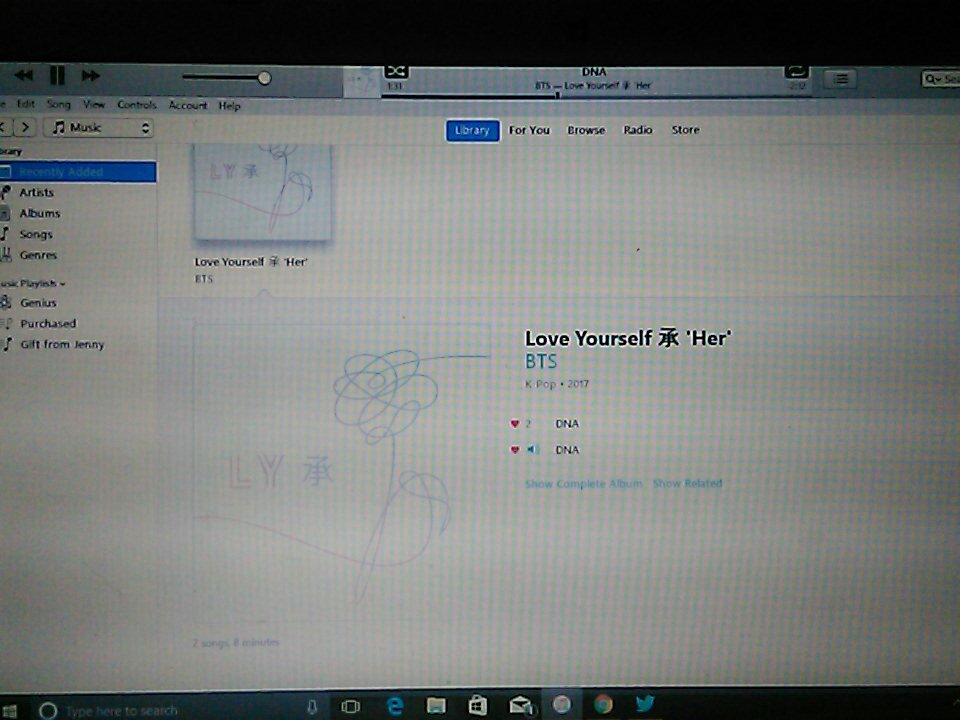This screenshot has height=720, width=960.
Task: Toggle love heart on playing DNA track
Action: 515,450
